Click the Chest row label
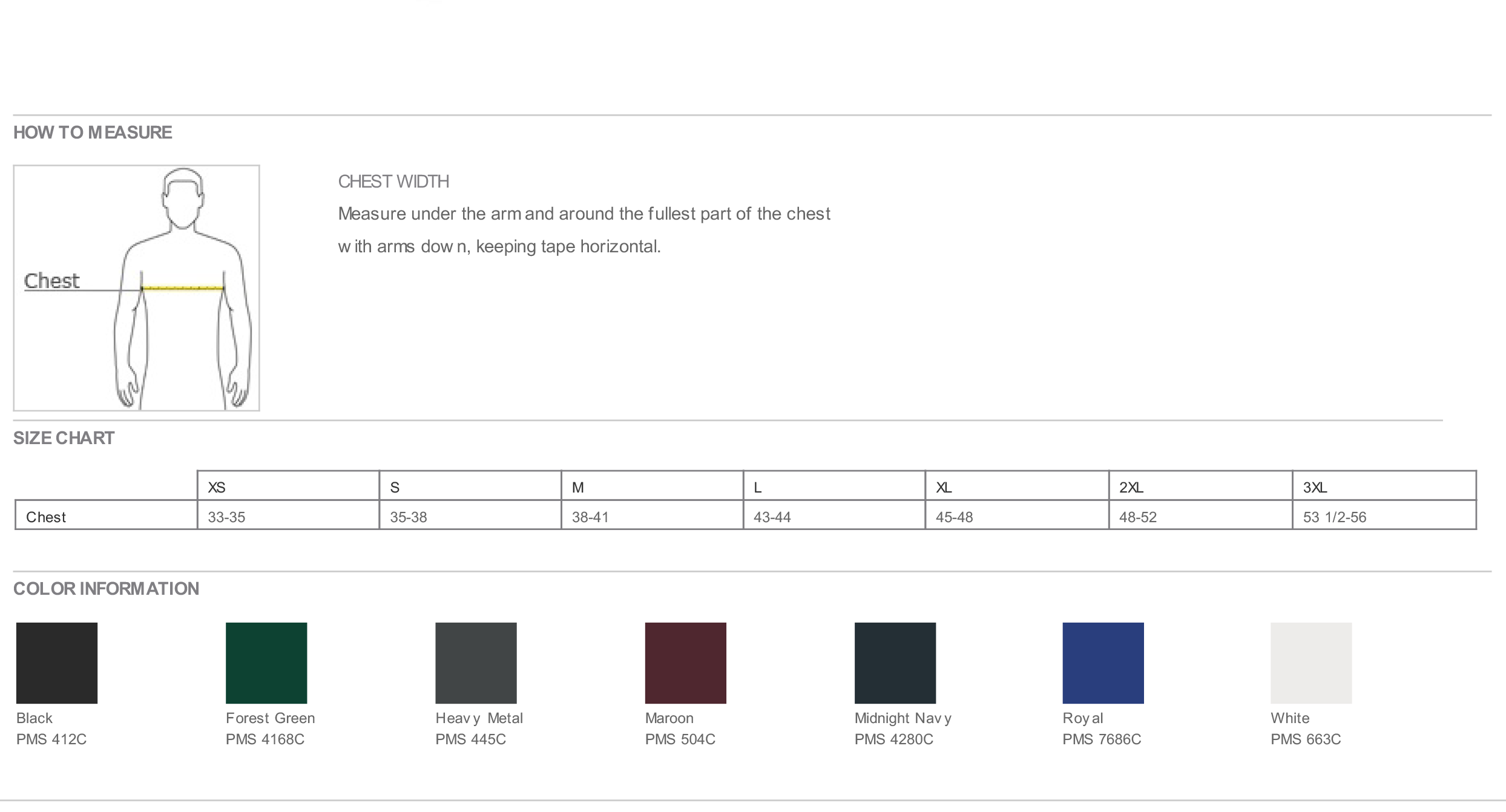Viewport: 1506px width, 812px height. (46, 517)
